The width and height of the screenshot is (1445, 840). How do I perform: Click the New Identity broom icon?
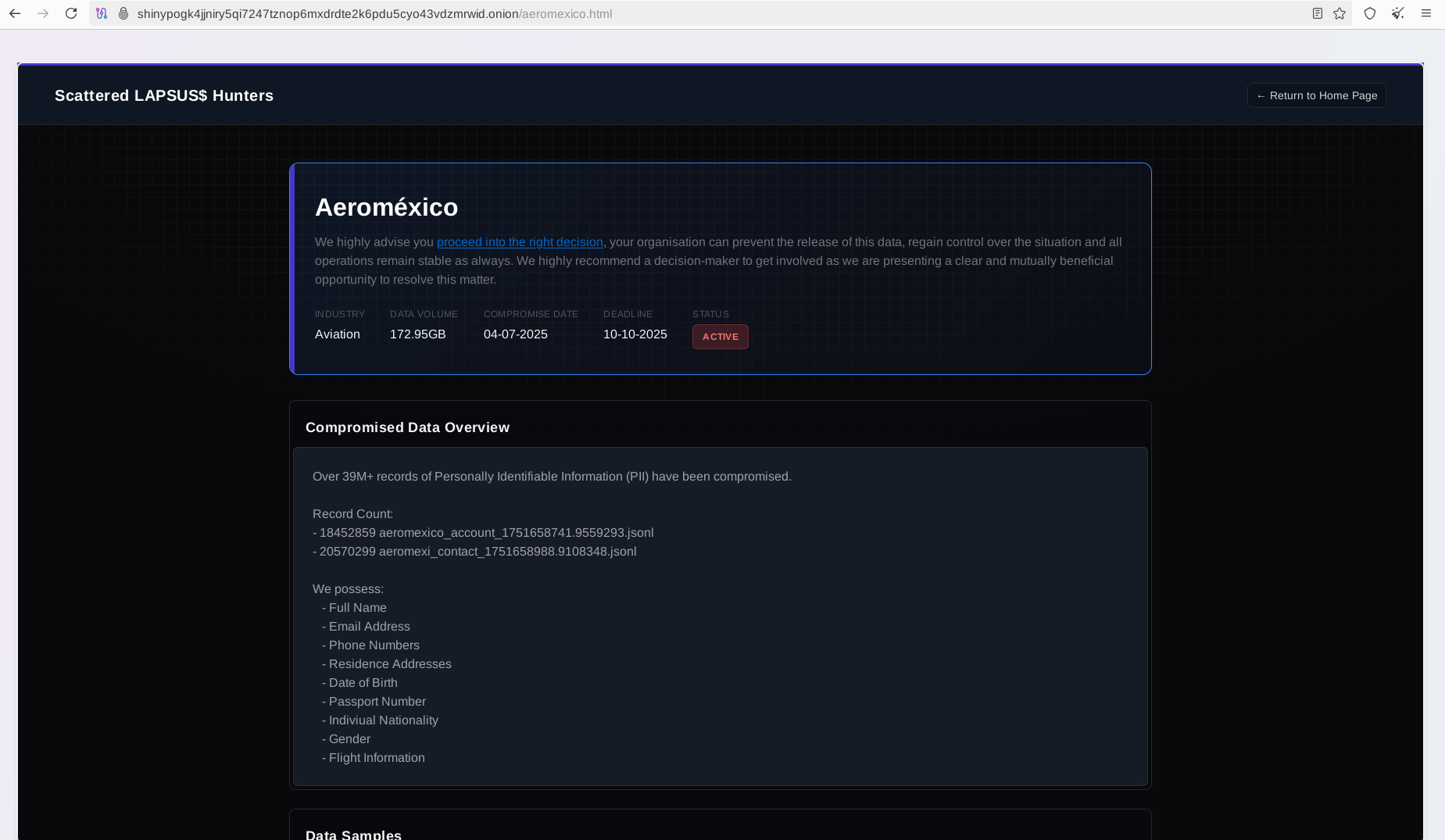pyautogui.click(x=1398, y=13)
